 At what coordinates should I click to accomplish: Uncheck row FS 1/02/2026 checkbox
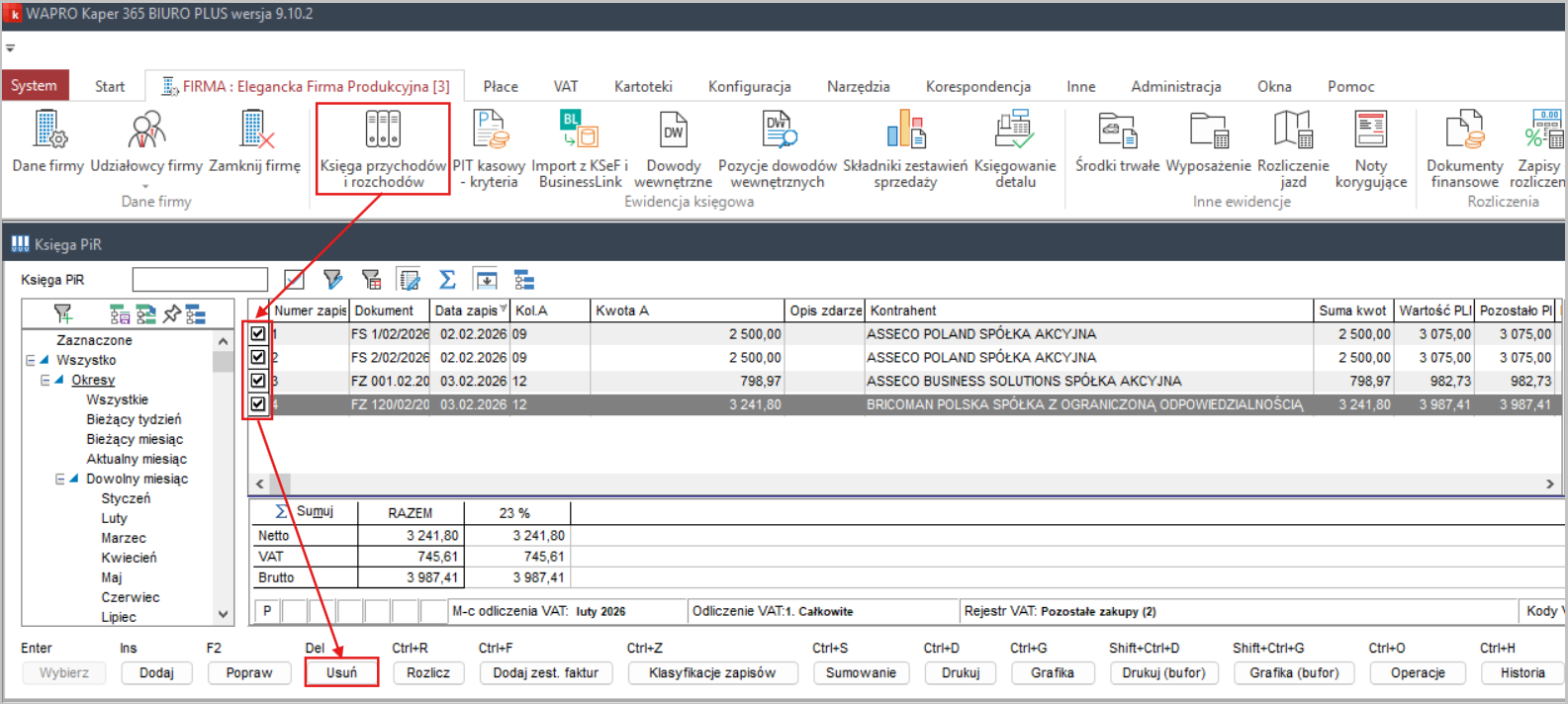tap(258, 334)
